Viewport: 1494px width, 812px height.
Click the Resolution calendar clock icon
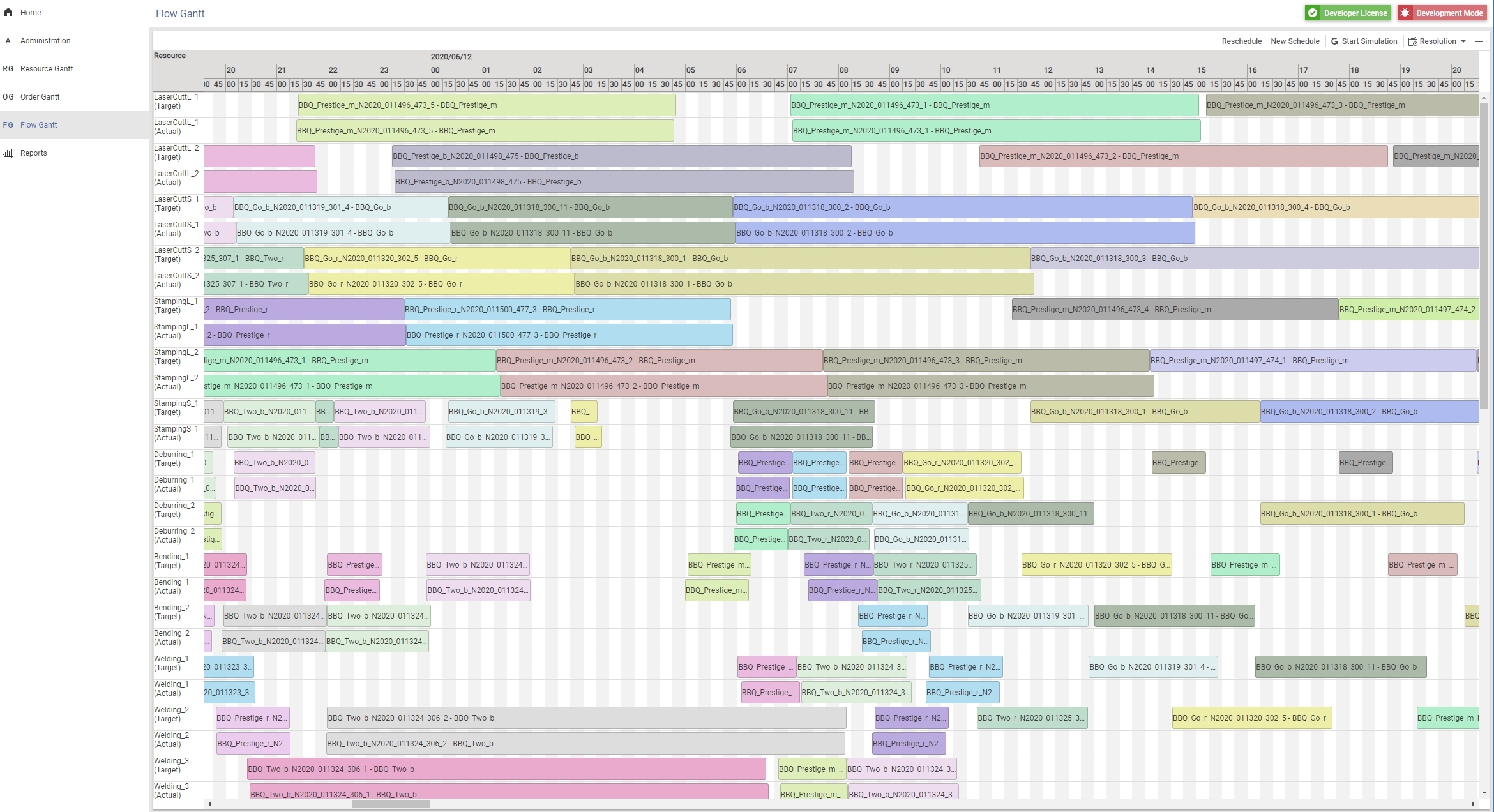pyautogui.click(x=1413, y=41)
